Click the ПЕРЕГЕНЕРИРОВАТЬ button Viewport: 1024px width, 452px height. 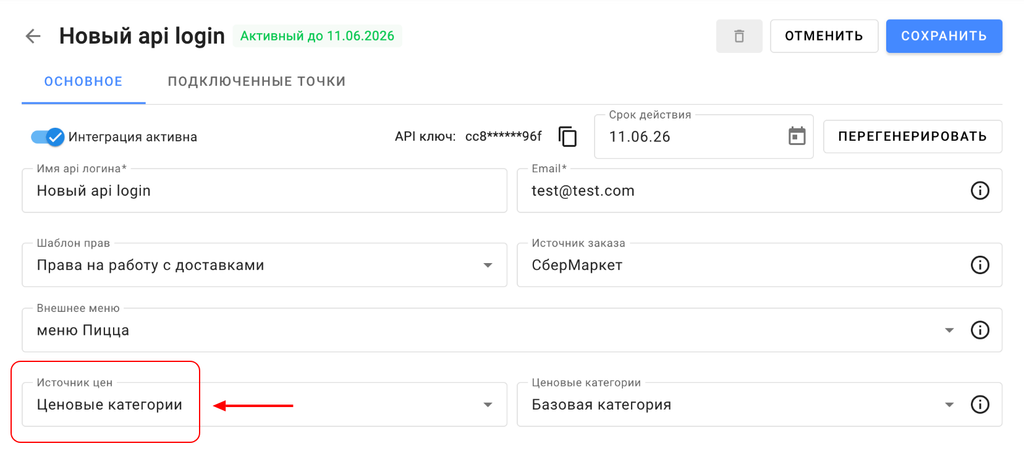click(912, 137)
